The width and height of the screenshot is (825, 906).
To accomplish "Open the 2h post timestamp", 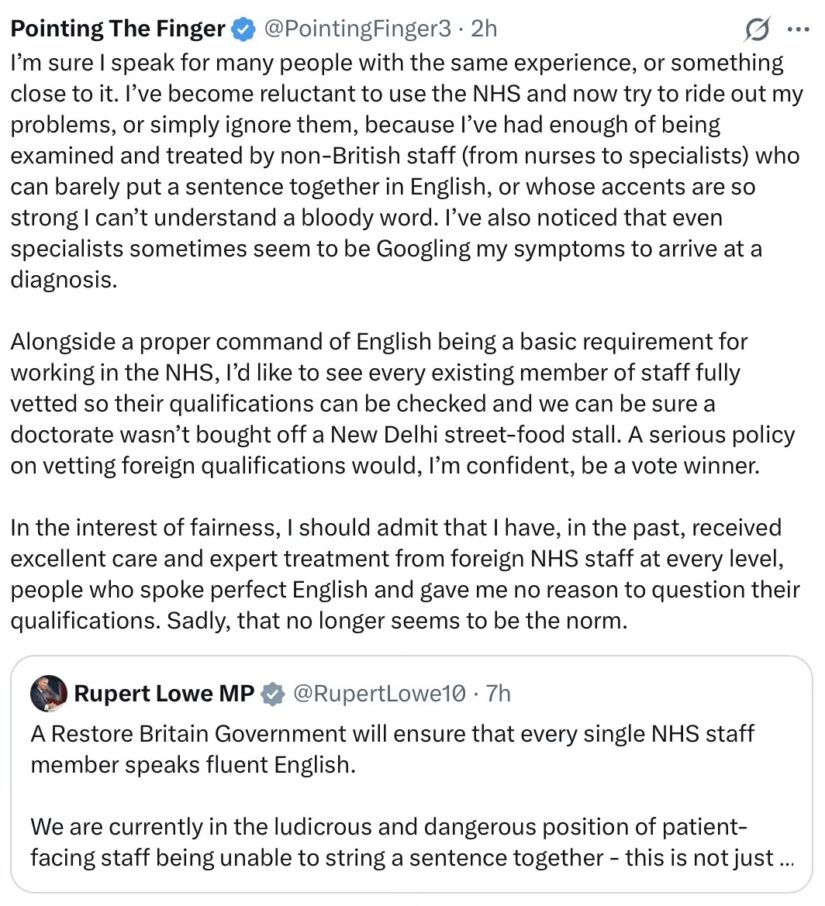I will [x=484, y=28].
